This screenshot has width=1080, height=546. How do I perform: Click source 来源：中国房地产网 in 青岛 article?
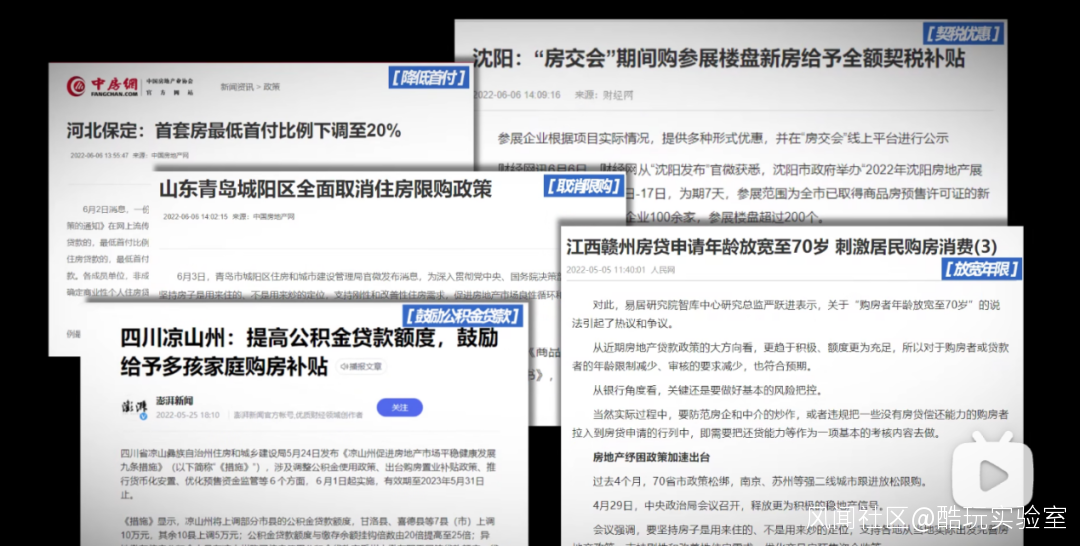[x=263, y=216]
